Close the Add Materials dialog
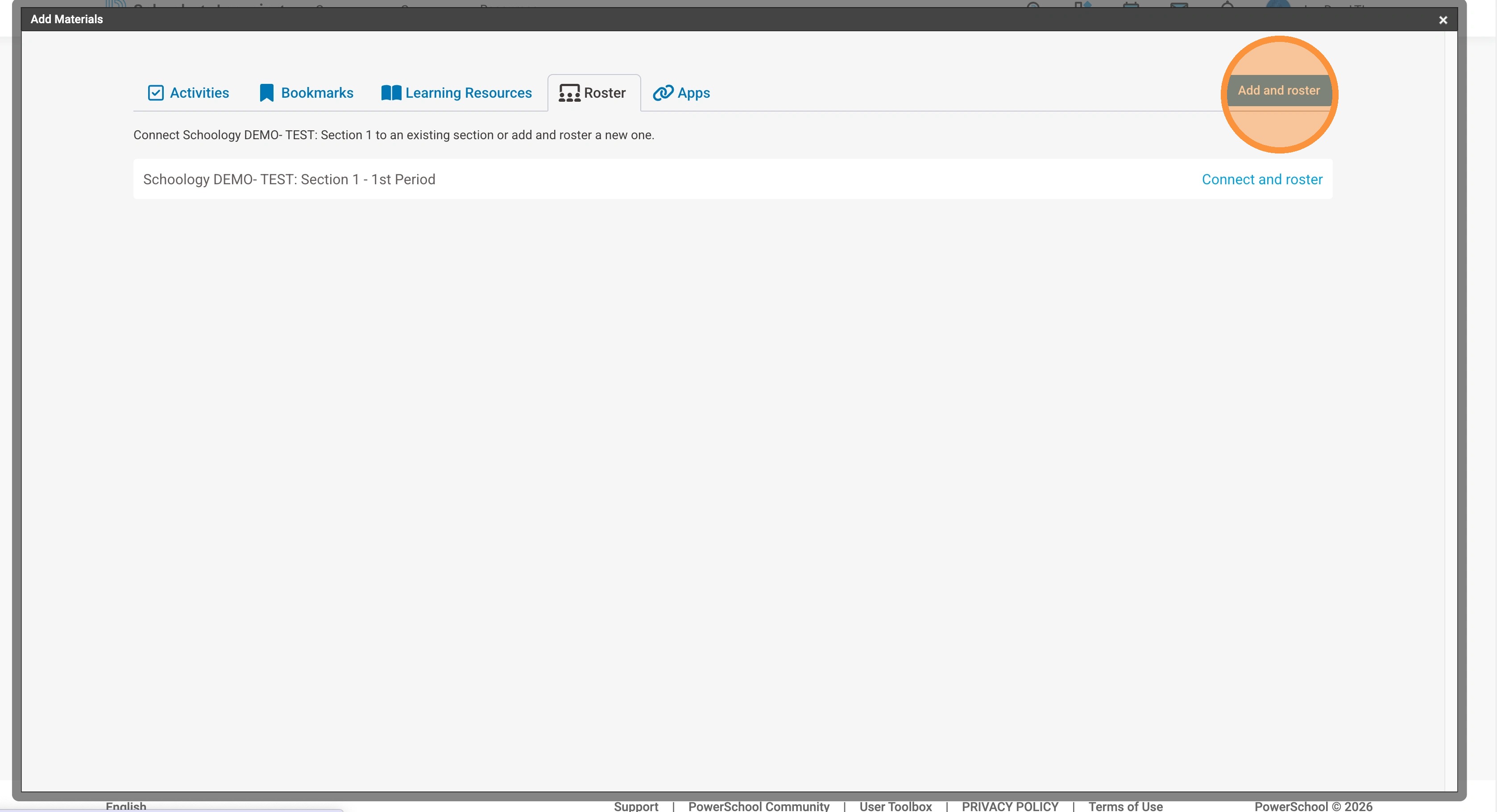Image resolution: width=1497 pixels, height=812 pixels. tap(1443, 21)
